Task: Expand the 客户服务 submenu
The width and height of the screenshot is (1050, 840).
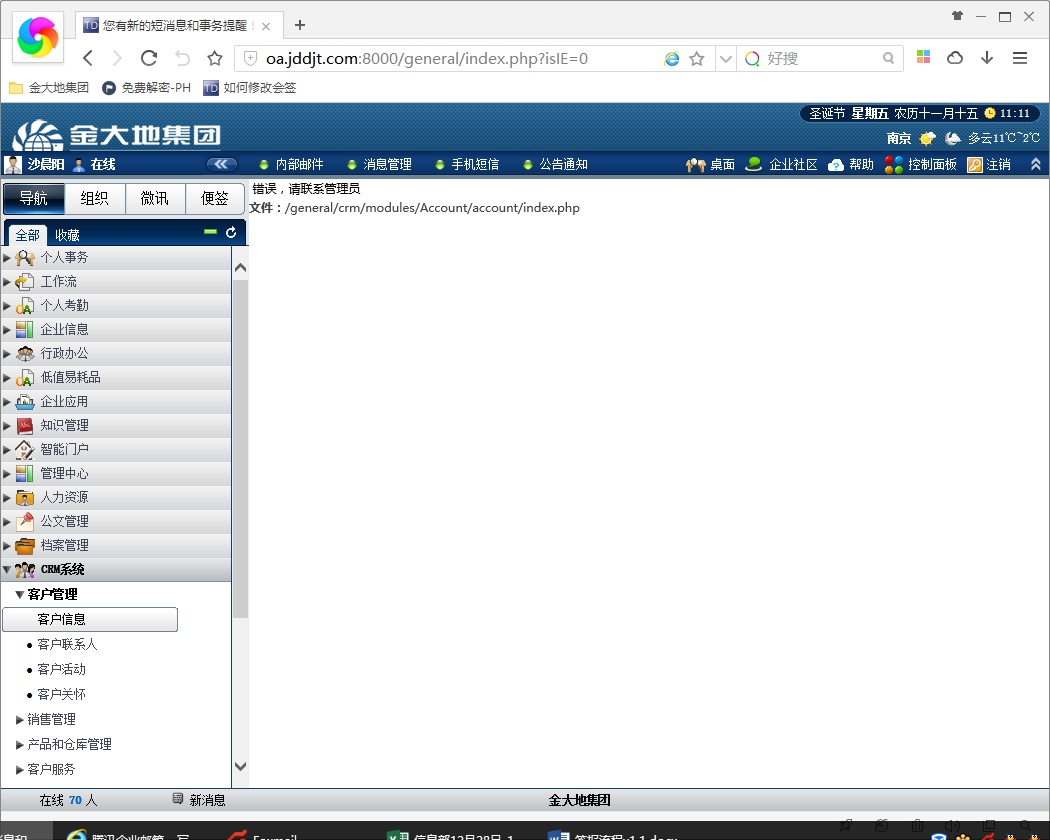Action: point(46,770)
